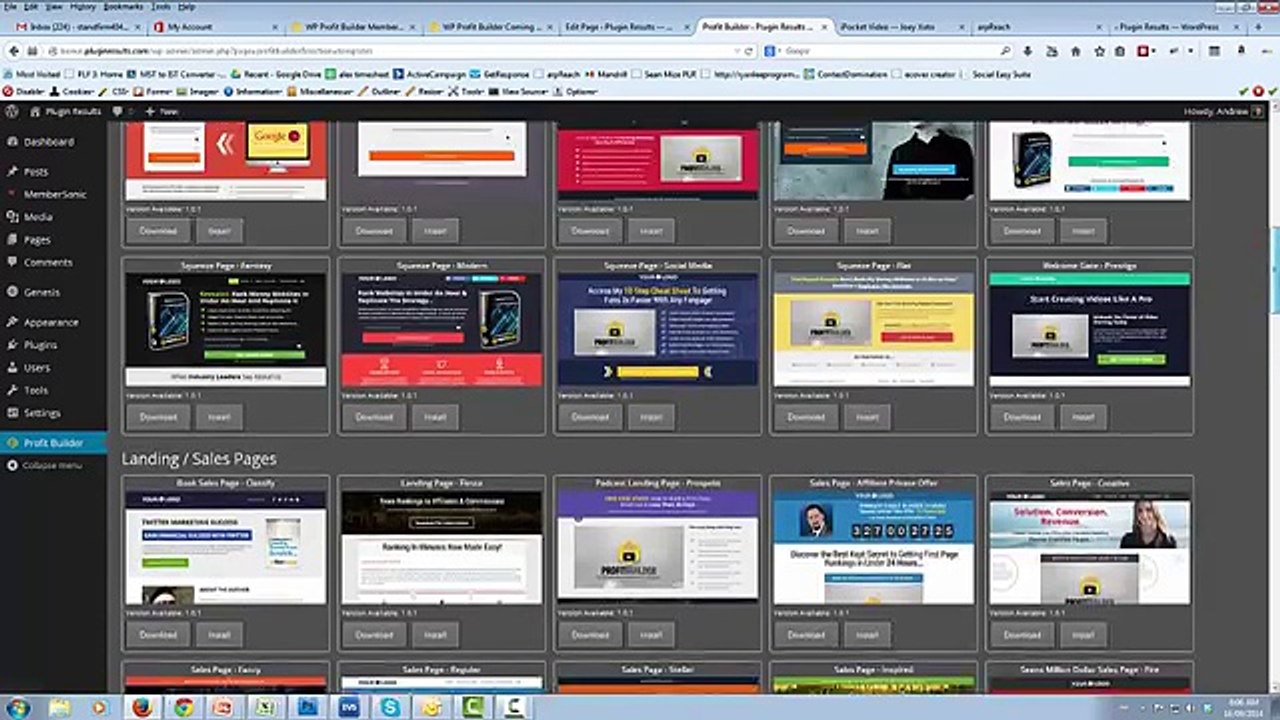This screenshot has height=720, width=1280.
Task: Click the Users icon in the sidebar
Action: [x=11, y=367]
